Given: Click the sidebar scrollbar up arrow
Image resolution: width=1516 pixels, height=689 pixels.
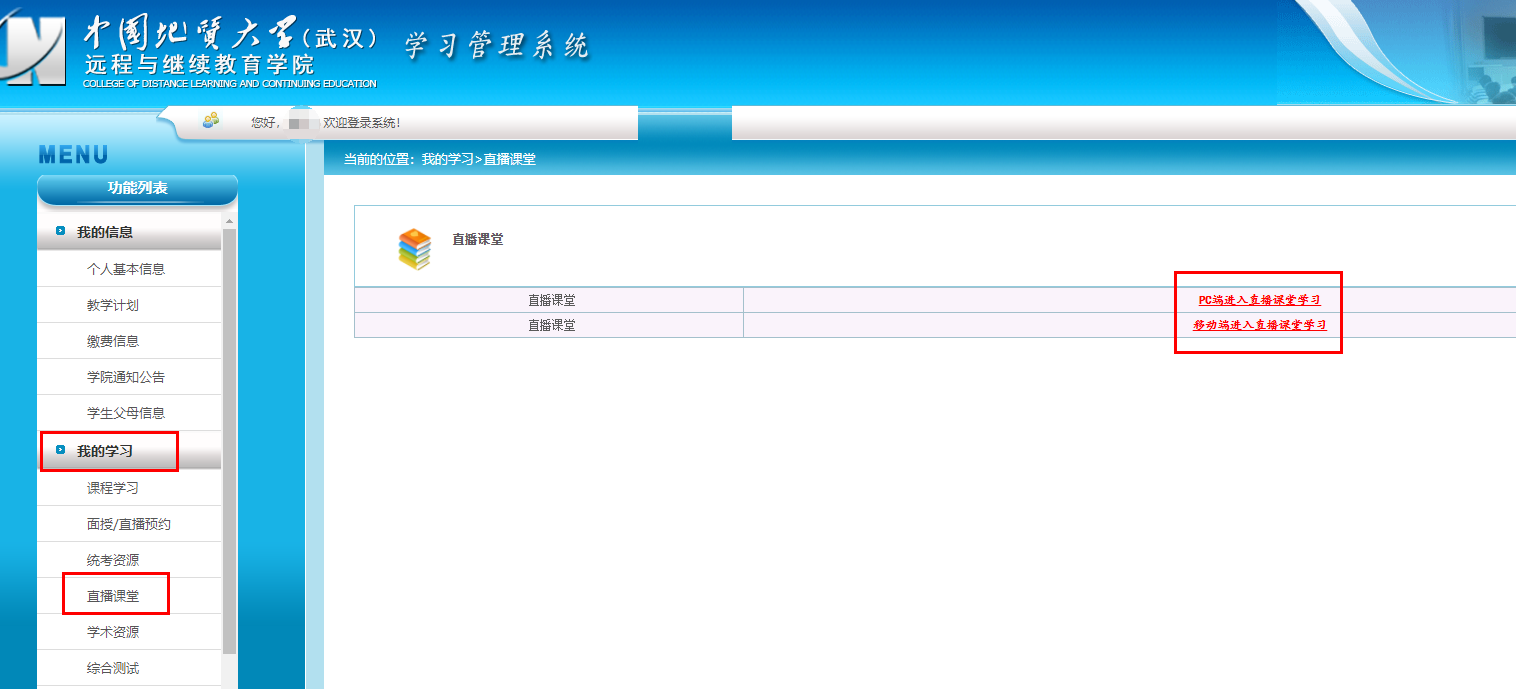Looking at the screenshot, I should pos(229,221).
